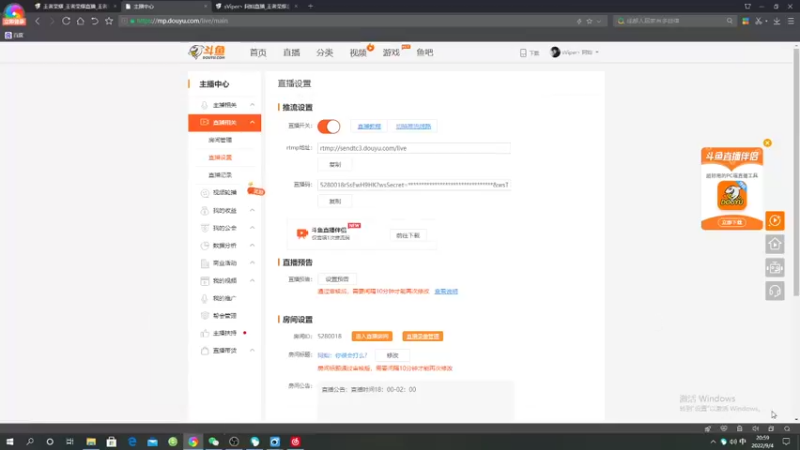Open the Microsoft Store taskbar icon
The image size is (800, 450).
click(111, 441)
